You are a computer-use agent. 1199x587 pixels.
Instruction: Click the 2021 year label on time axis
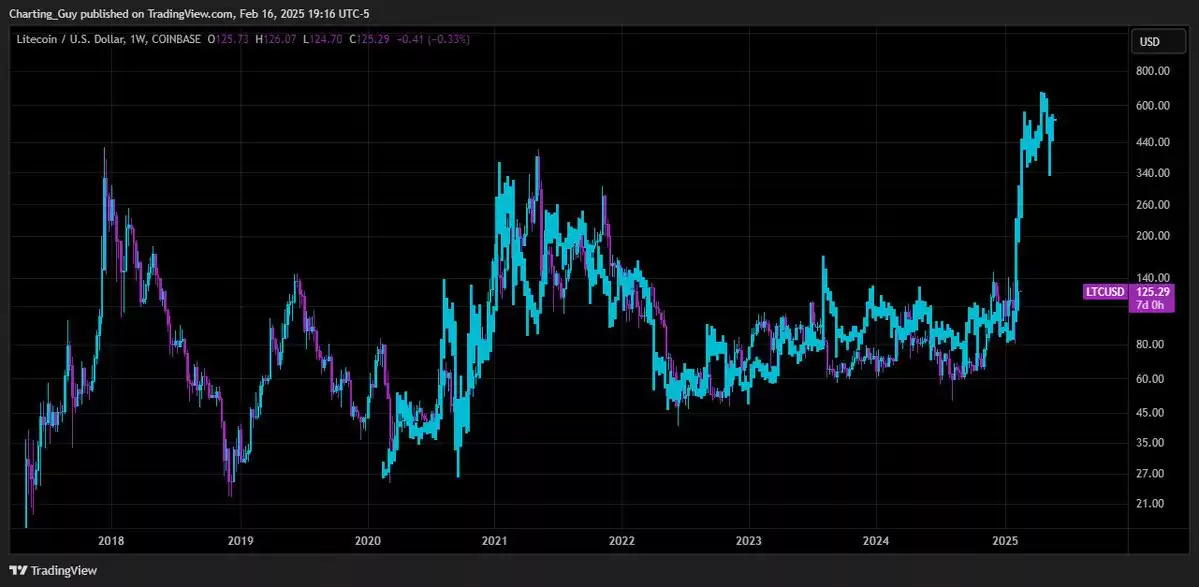[494, 540]
